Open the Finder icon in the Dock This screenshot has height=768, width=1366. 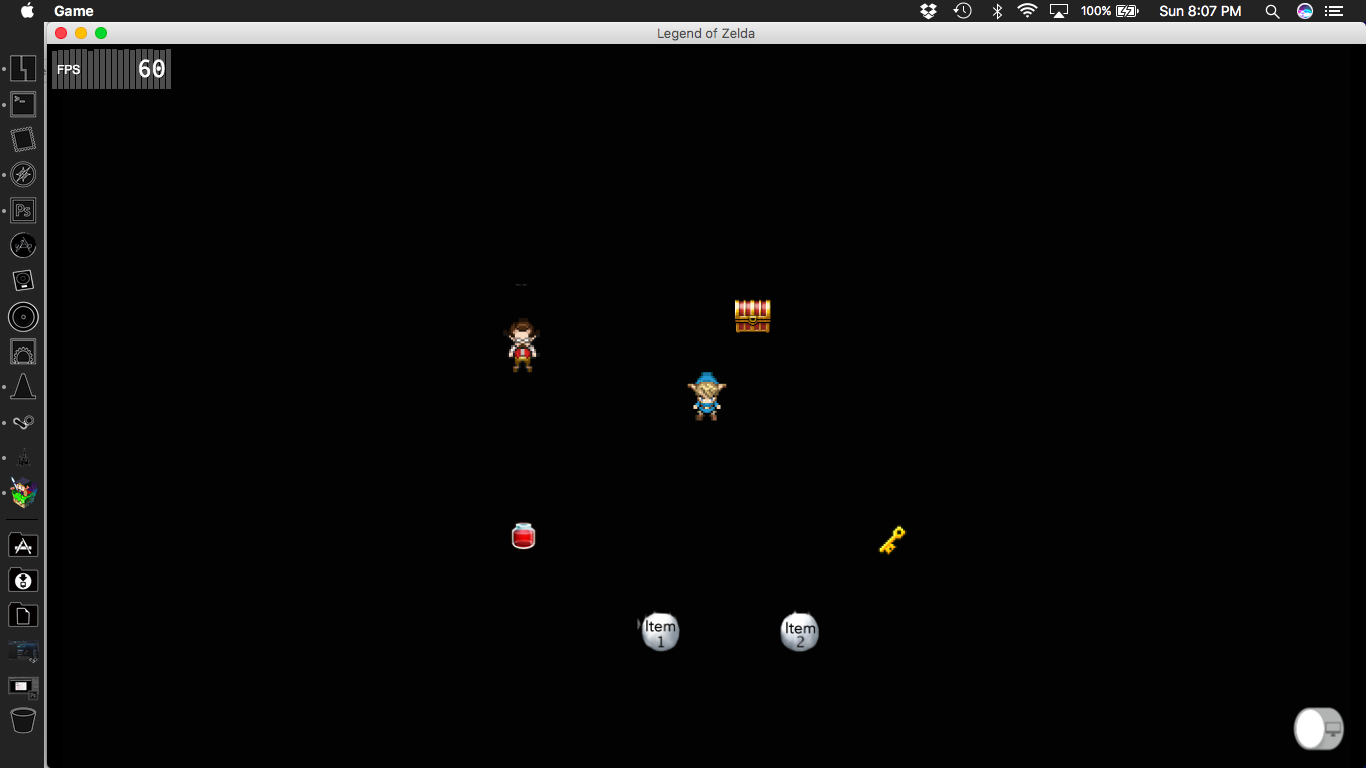pyautogui.click(x=23, y=68)
